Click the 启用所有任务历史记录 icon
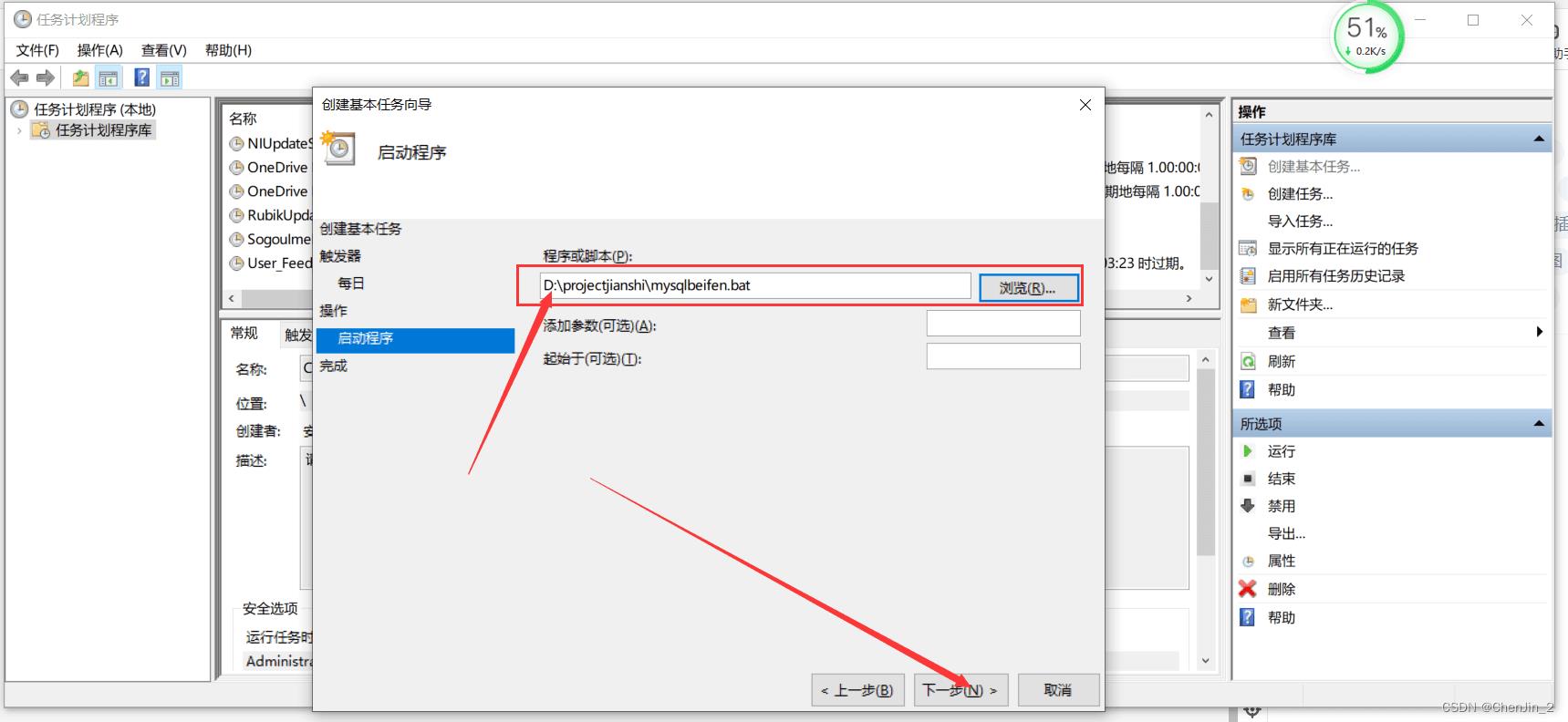 pyautogui.click(x=1248, y=275)
